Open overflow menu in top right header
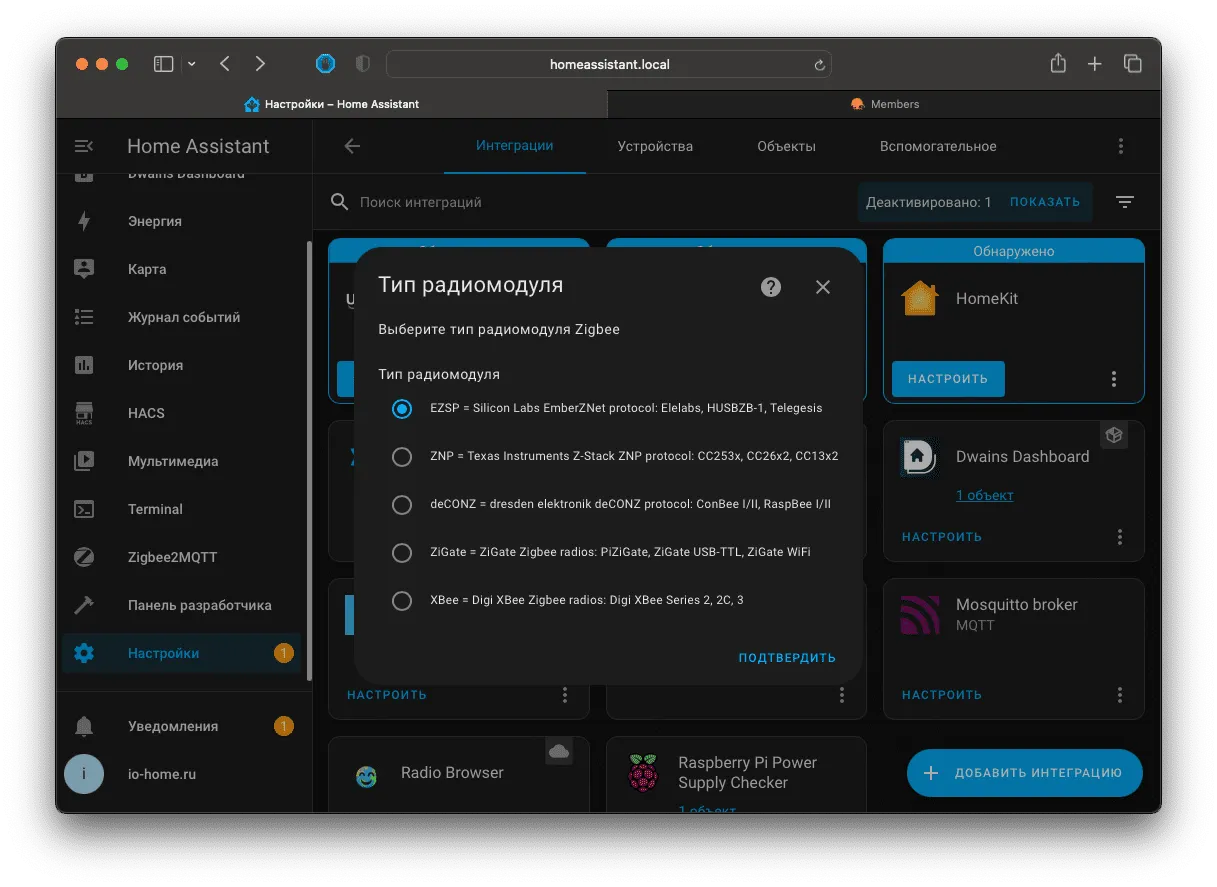The height and width of the screenshot is (887, 1217). tap(1121, 146)
